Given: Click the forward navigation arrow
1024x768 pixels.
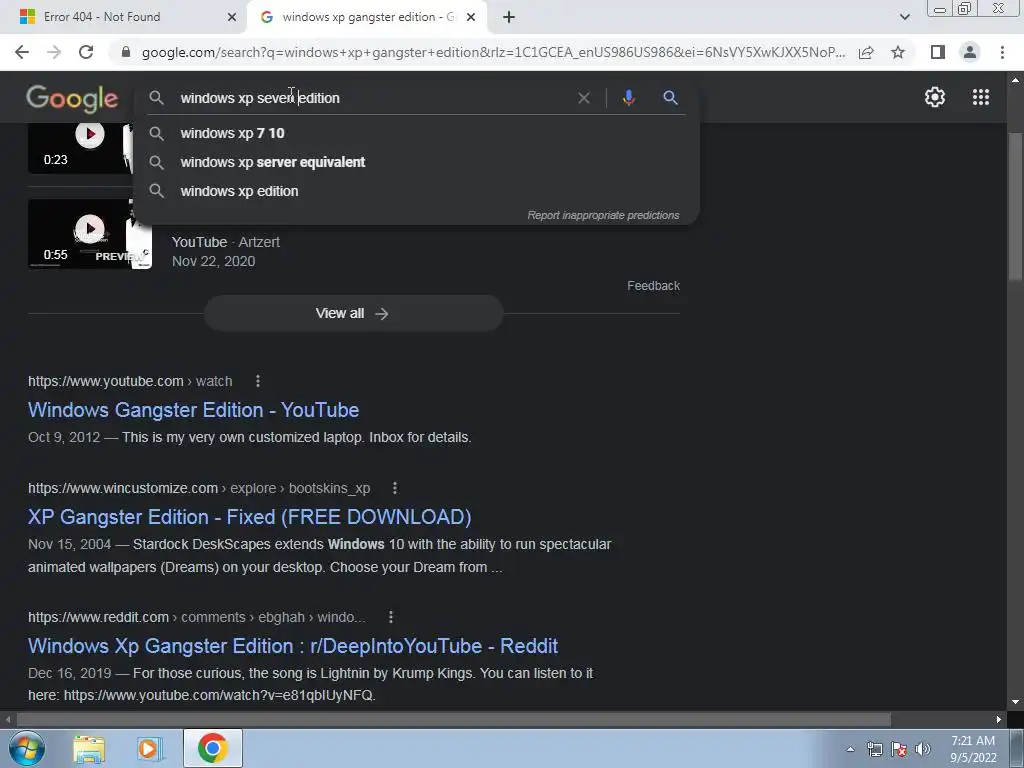Looking at the screenshot, I should pyautogui.click(x=54, y=52).
